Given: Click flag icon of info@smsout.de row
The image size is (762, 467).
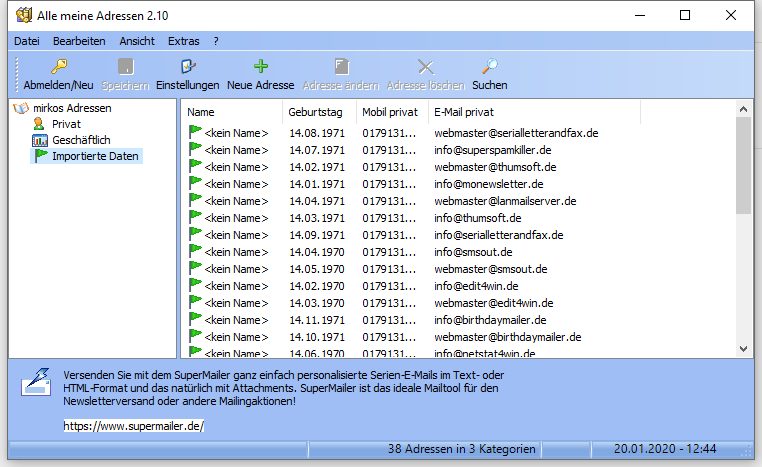Looking at the screenshot, I should pos(195,251).
